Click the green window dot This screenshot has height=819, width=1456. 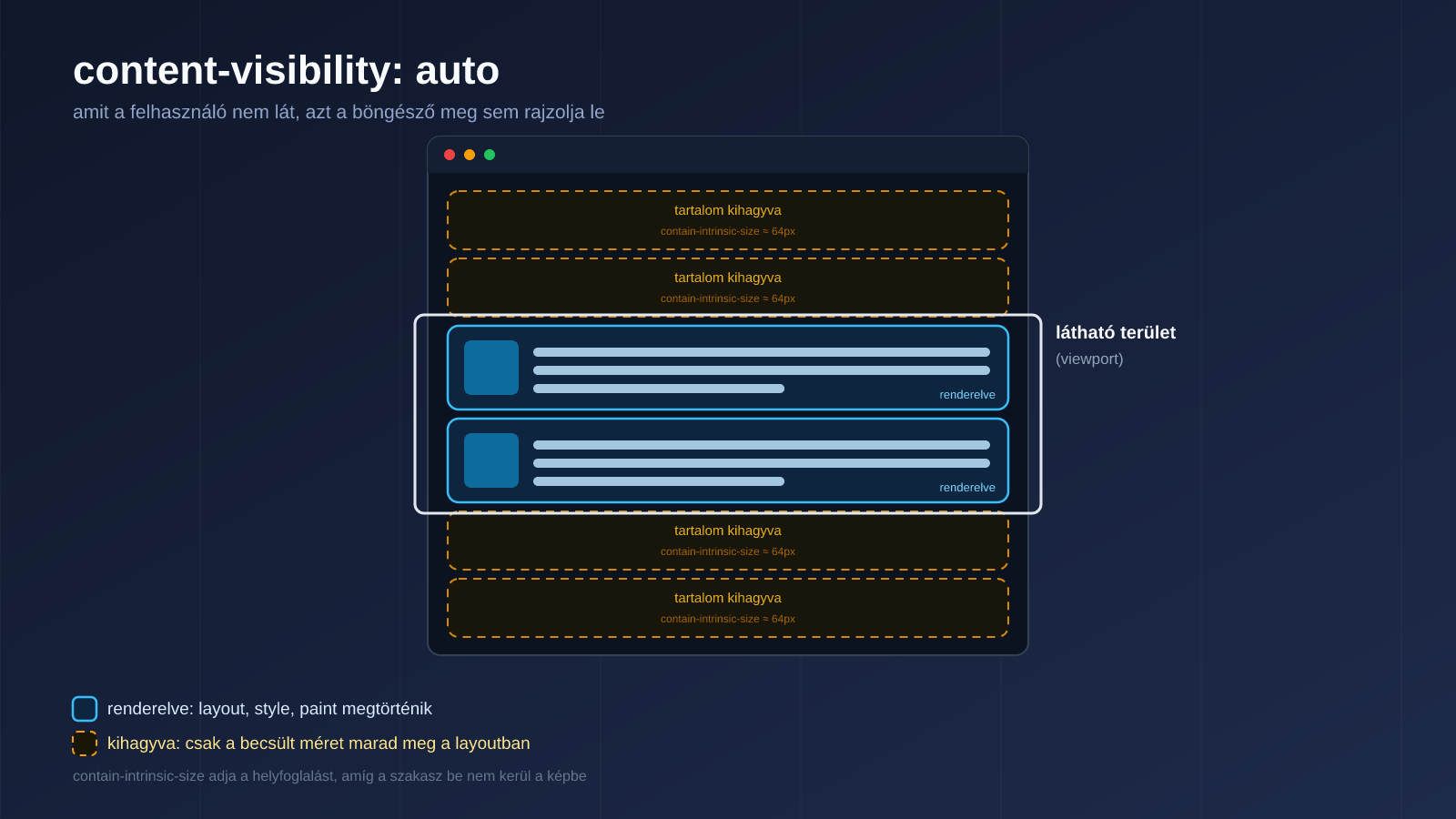click(490, 155)
